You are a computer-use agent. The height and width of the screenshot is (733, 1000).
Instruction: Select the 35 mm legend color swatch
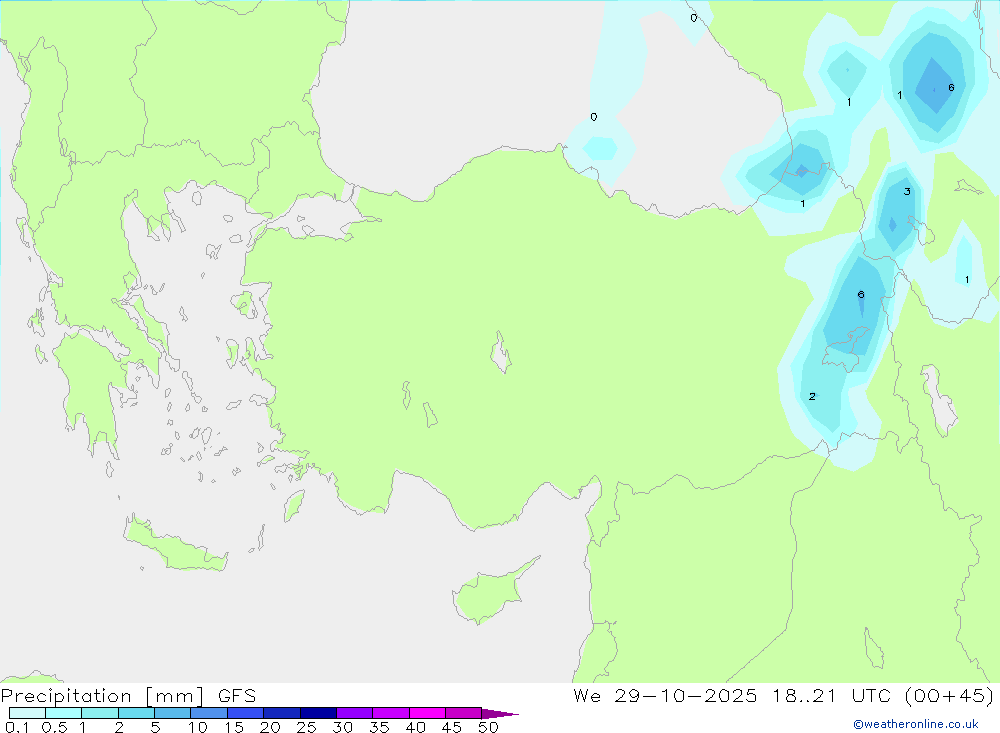(x=390, y=713)
